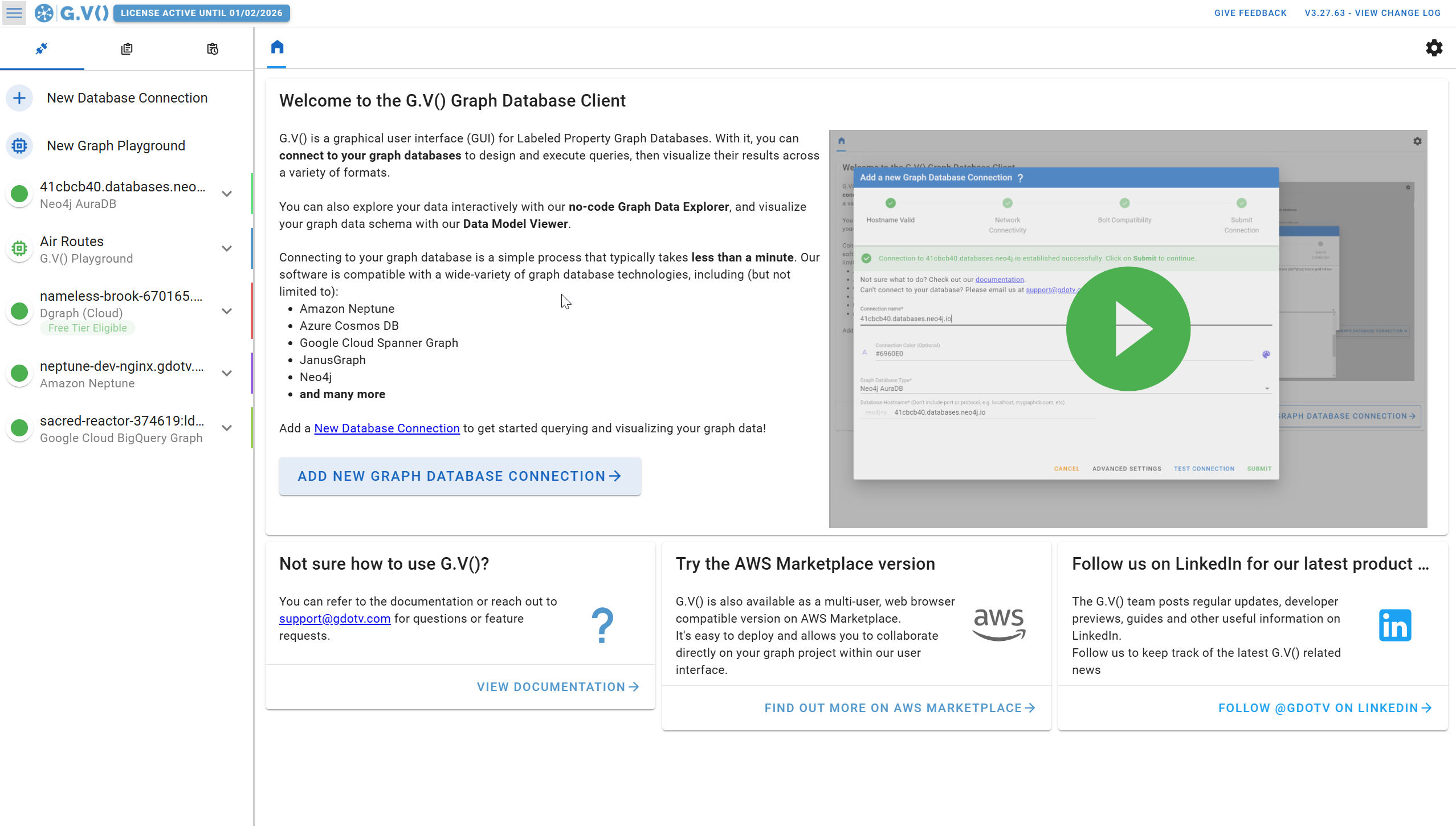Click Add New Graph Database Connection button
The height and width of the screenshot is (826, 1456).
click(459, 476)
